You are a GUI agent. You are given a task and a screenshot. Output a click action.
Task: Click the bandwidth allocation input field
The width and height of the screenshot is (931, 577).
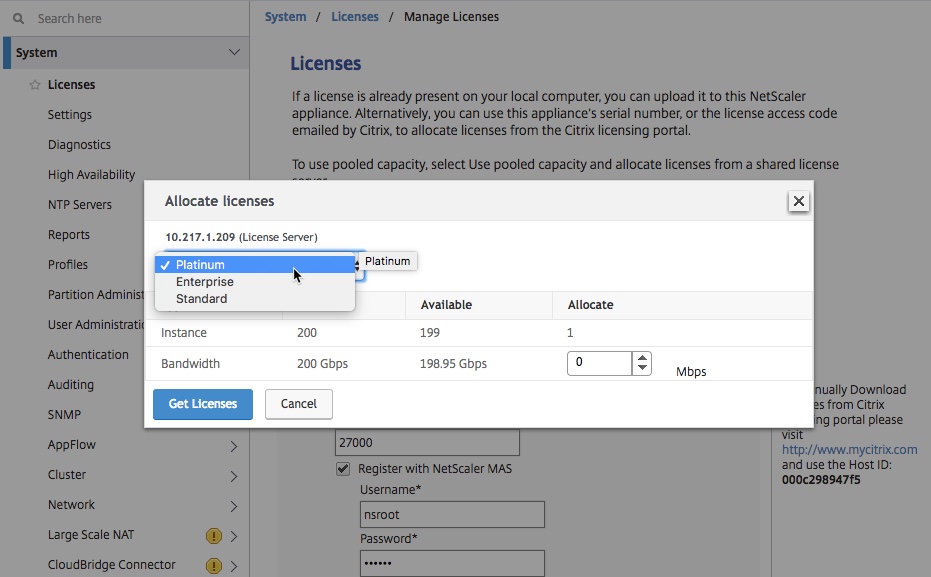point(599,363)
